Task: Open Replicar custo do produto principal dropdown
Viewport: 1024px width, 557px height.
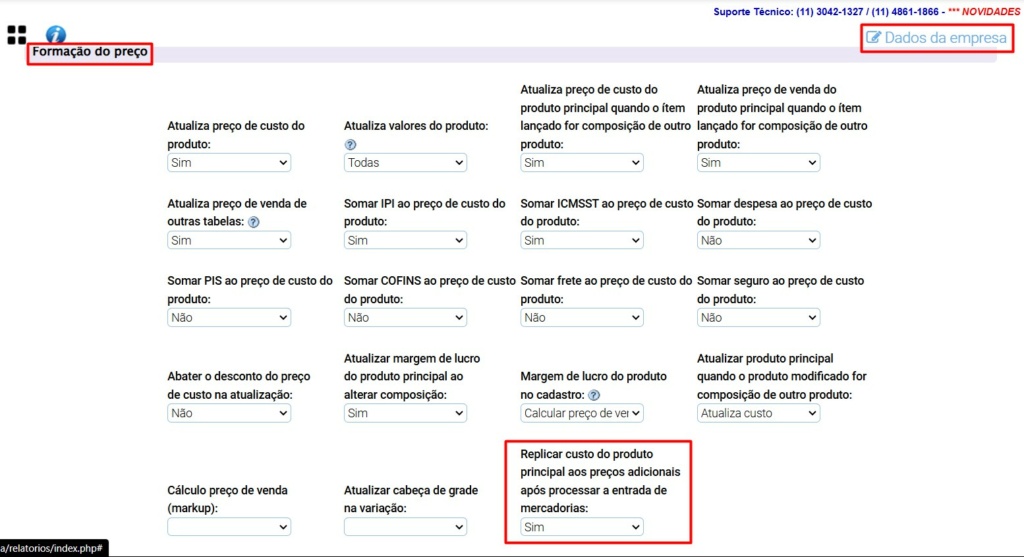Action: pos(581,527)
